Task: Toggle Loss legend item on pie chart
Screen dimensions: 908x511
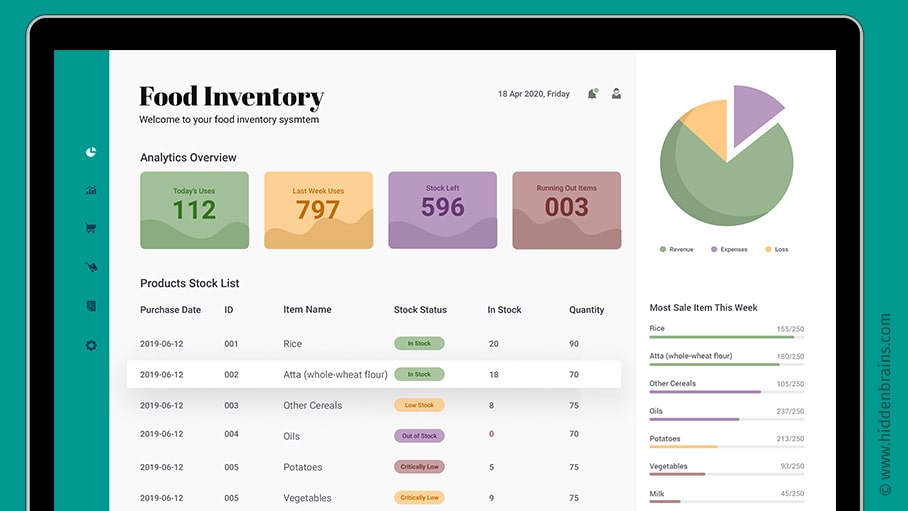Action: (x=776, y=249)
